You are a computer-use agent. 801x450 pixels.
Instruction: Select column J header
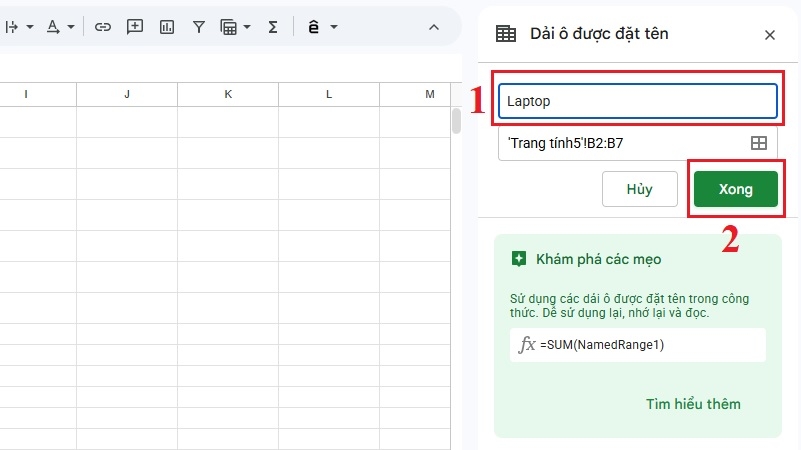(x=127, y=94)
